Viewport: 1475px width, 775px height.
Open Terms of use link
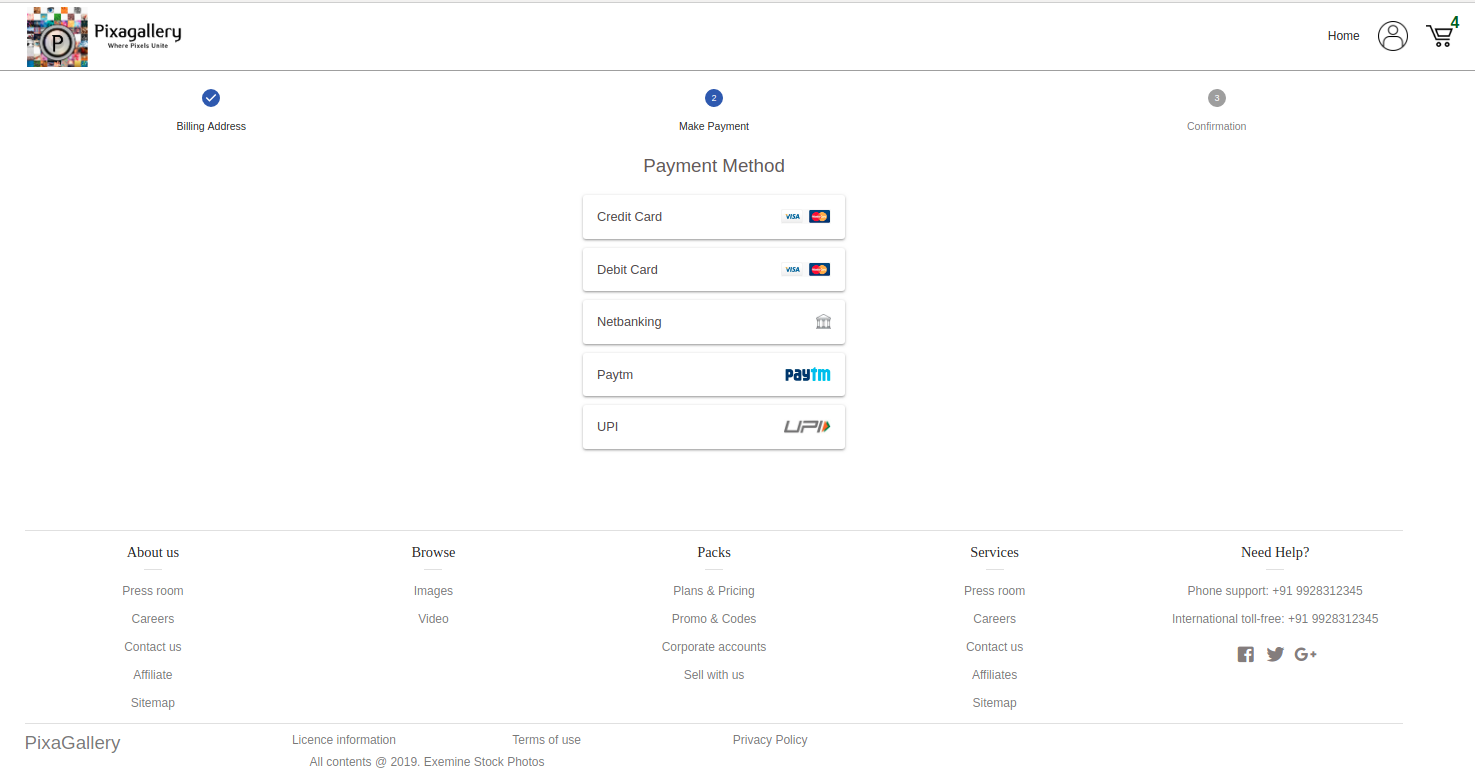point(546,740)
